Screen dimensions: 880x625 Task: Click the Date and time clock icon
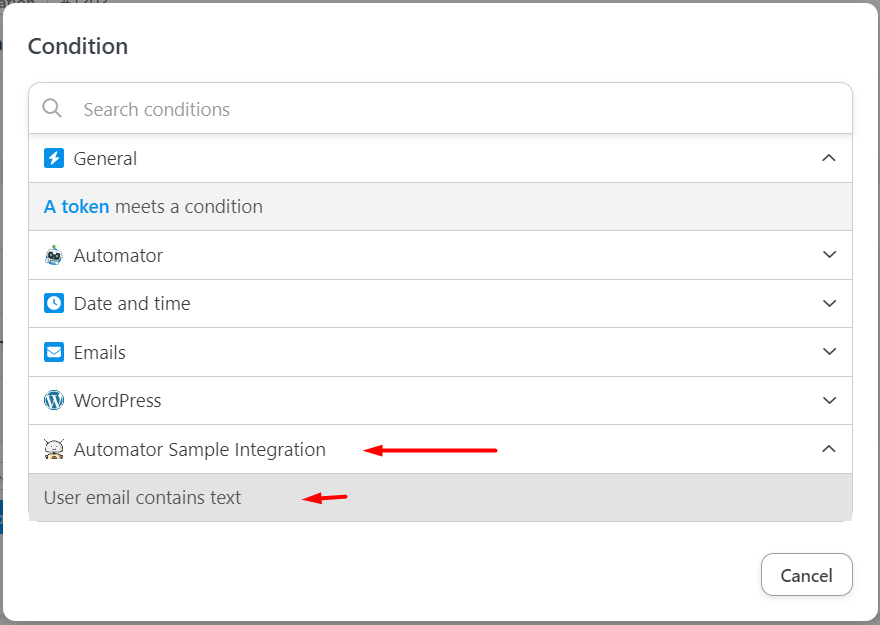coord(54,303)
